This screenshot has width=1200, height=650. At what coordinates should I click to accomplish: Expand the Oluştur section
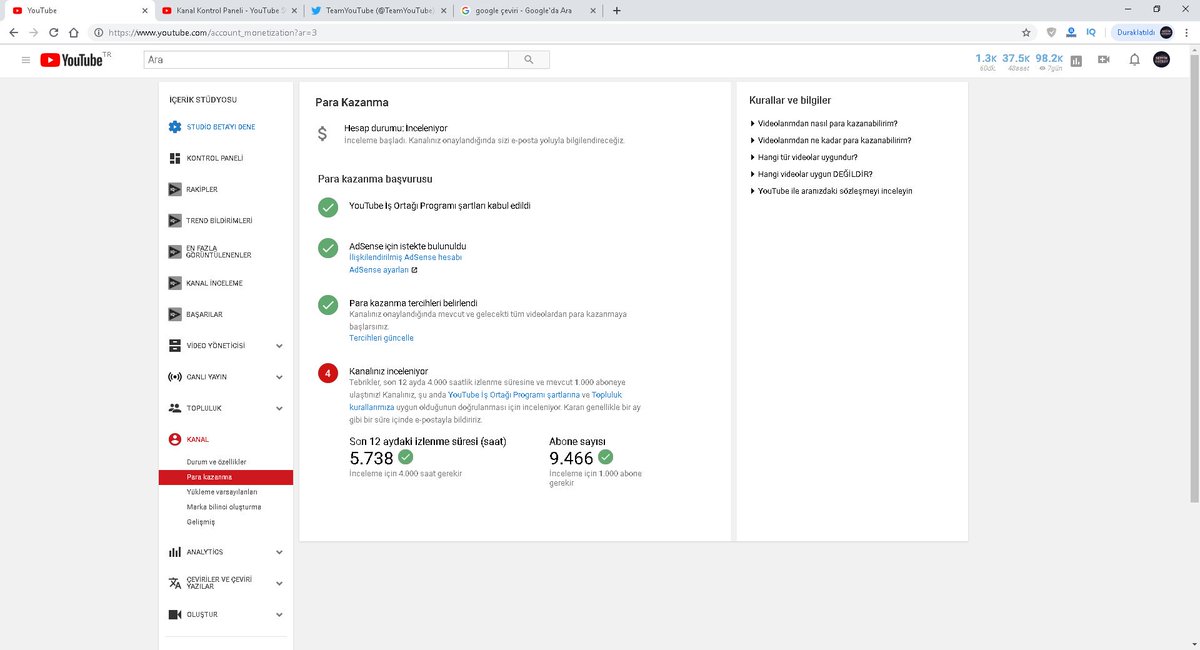(279, 614)
